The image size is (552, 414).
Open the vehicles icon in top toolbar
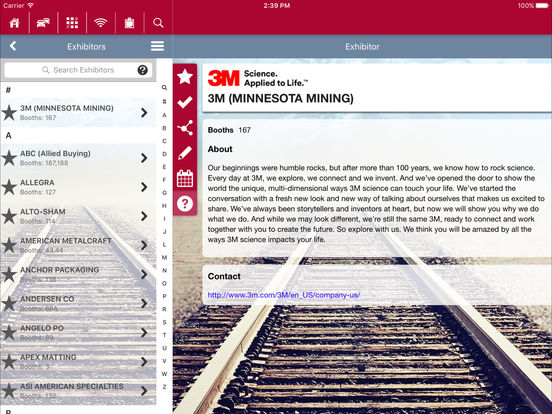(x=43, y=23)
